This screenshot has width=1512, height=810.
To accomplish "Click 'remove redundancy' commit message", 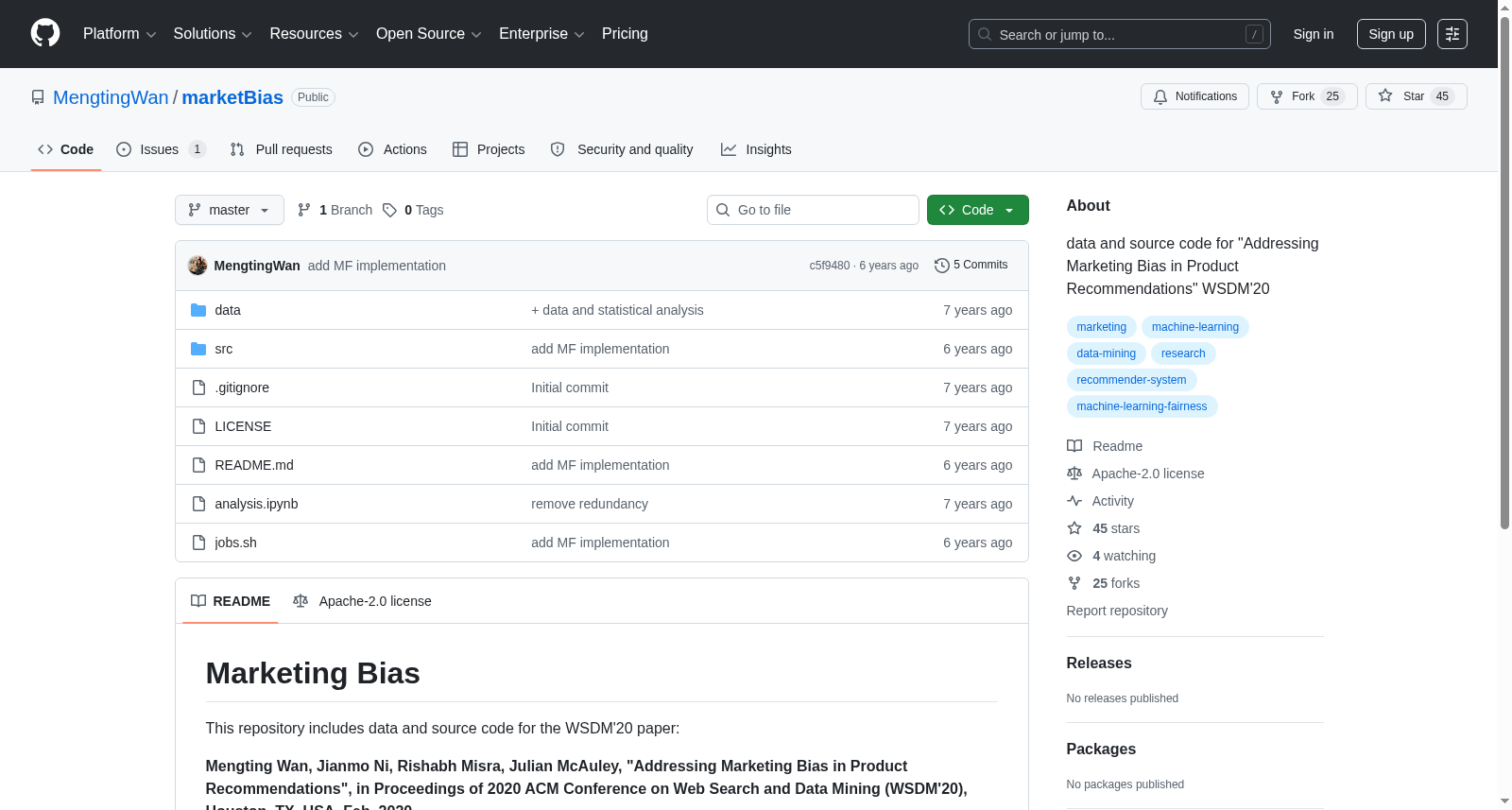I will [x=590, y=504].
